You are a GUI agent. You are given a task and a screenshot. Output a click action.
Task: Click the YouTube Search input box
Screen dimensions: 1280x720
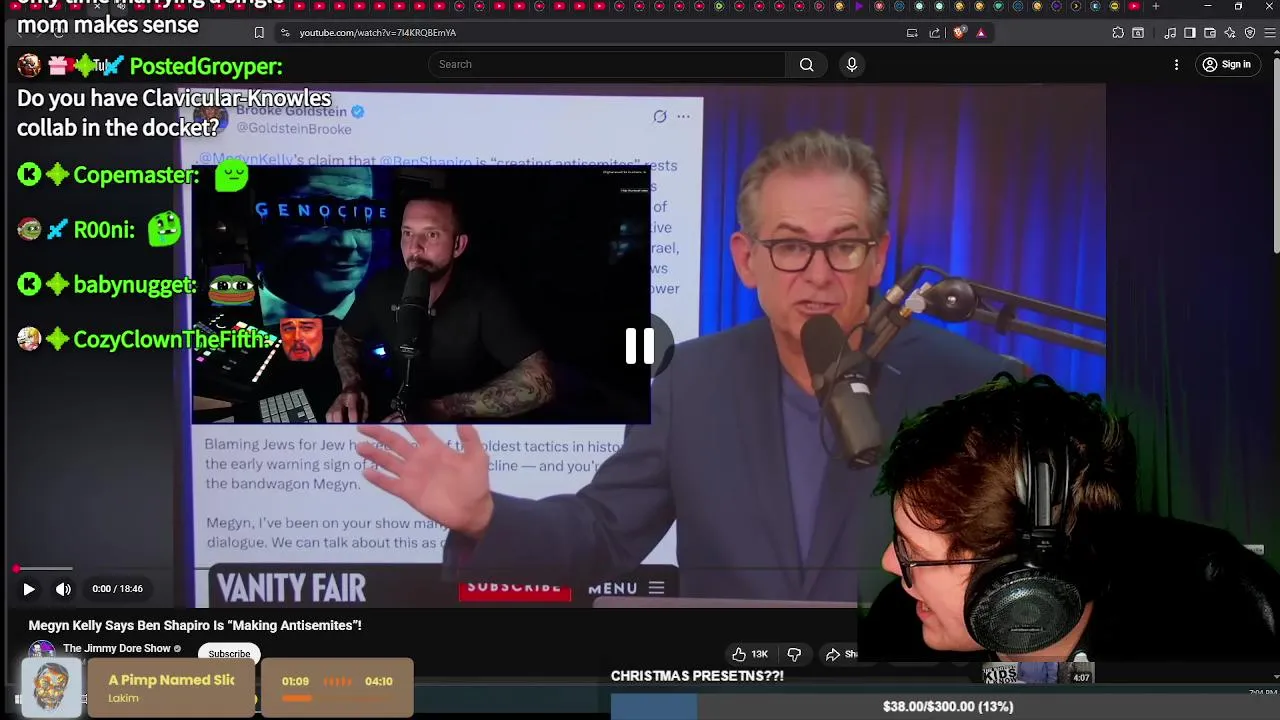[x=607, y=64]
